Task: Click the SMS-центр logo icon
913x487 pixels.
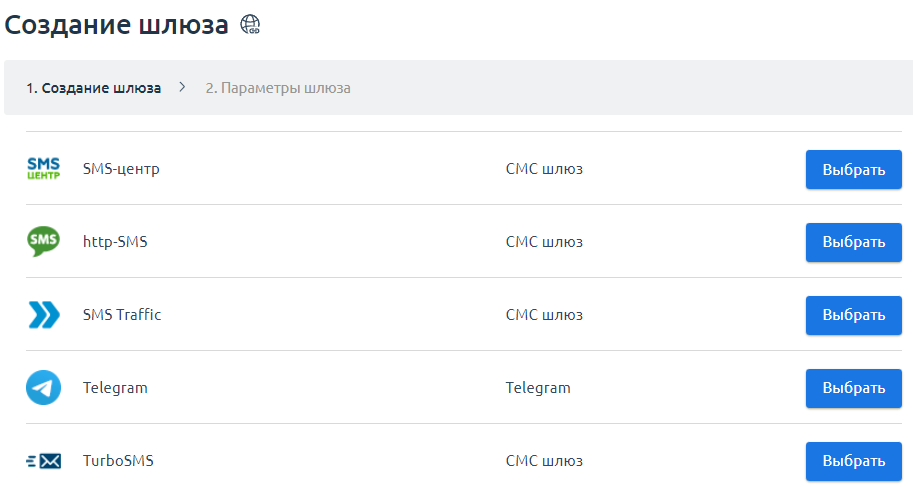Action: click(x=43, y=169)
